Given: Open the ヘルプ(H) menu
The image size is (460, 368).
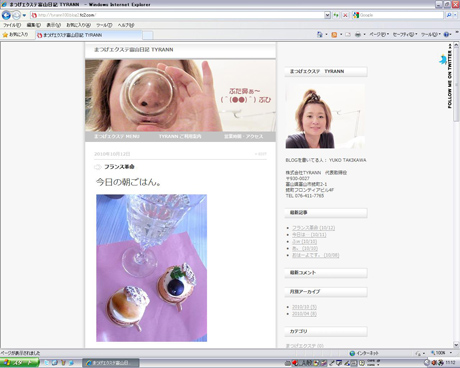Looking at the screenshot, I should click(x=126, y=25).
